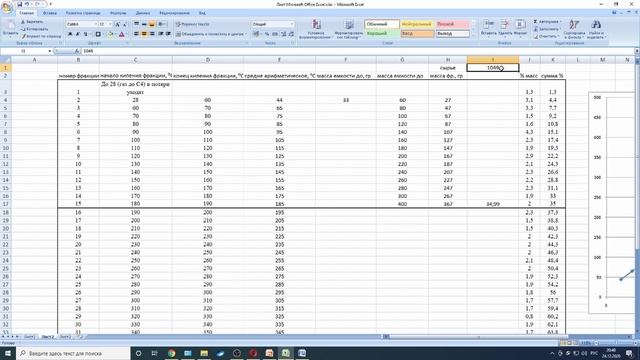
Task: Open Delete cells (Удалить) dropdown
Action: pos(505,29)
